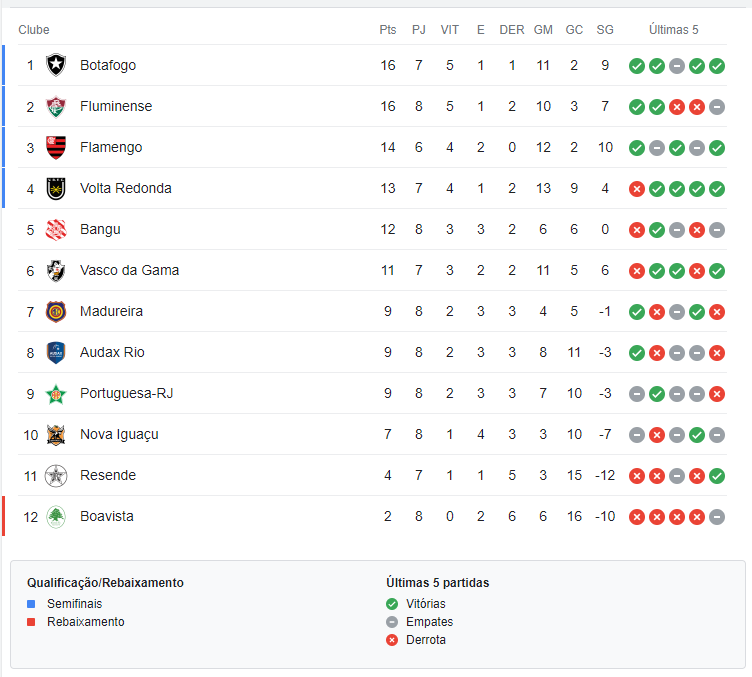Click the Boavista tree crest
The width and height of the screenshot is (752, 677).
pos(56,517)
